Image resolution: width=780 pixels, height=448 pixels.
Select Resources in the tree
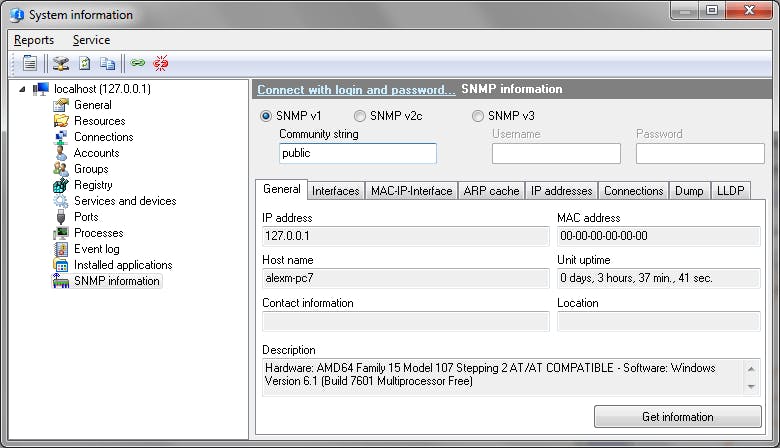99,121
